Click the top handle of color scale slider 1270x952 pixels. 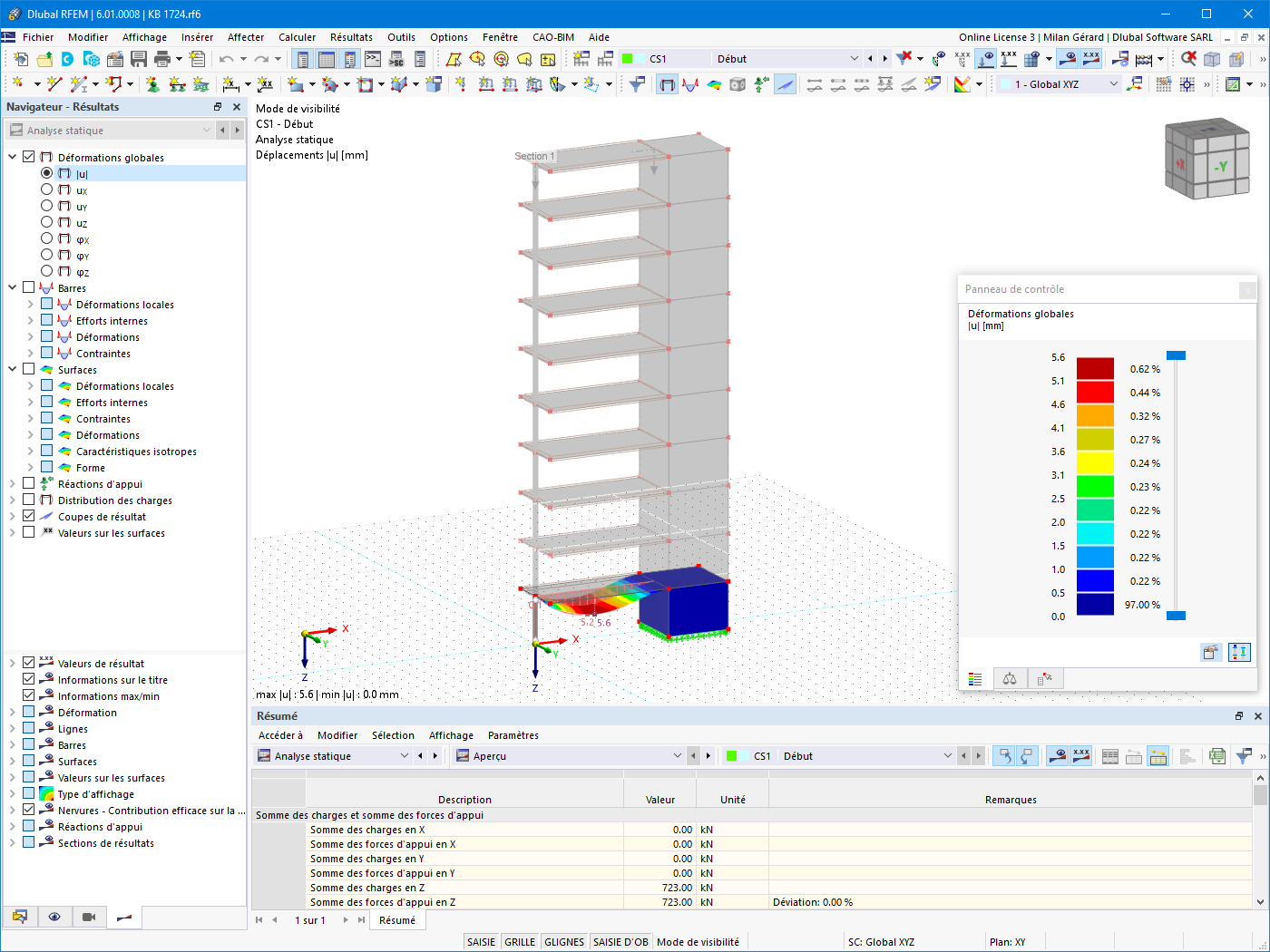pyautogui.click(x=1176, y=355)
